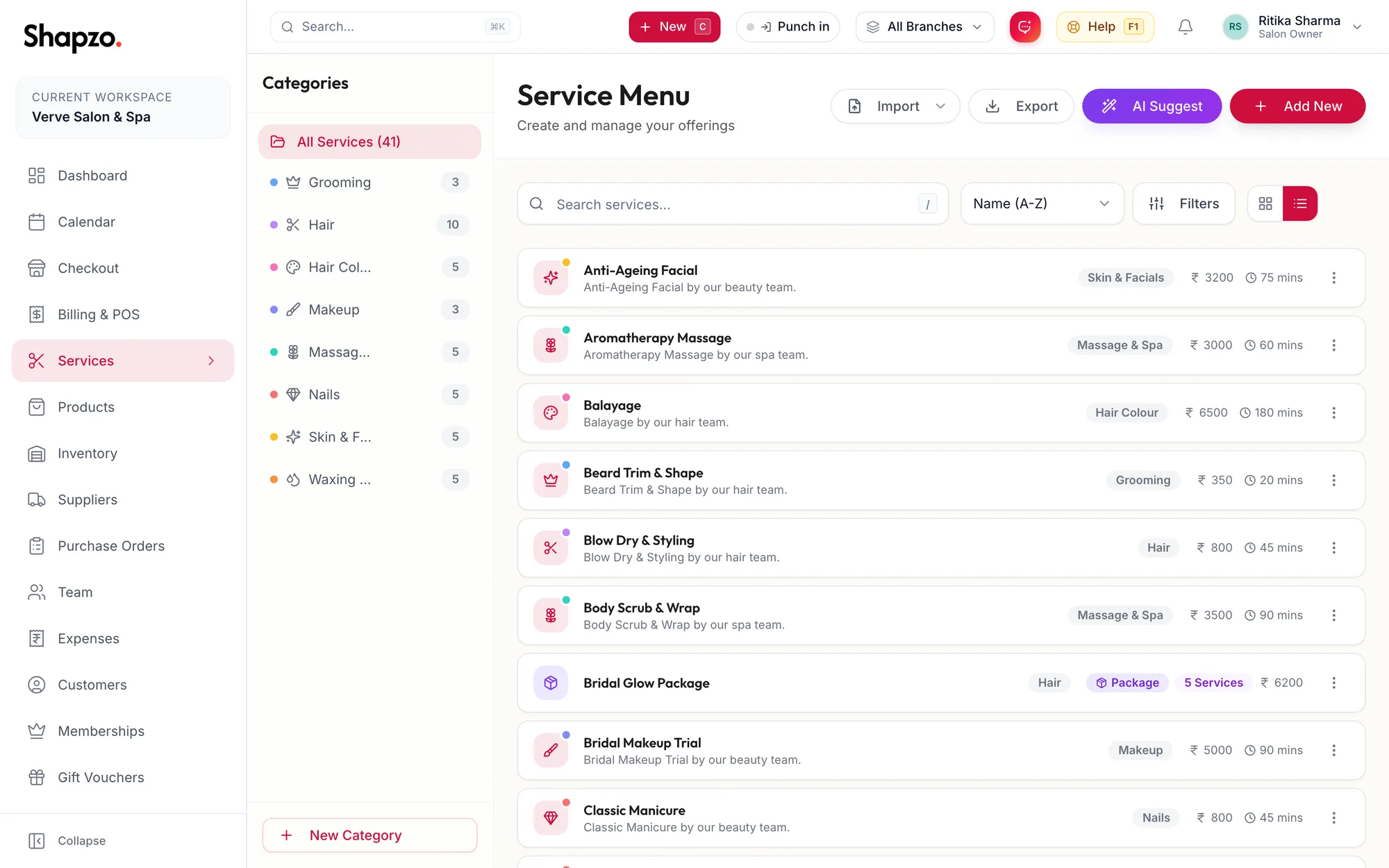Select All Services (41) category
The width and height of the screenshot is (1389, 868).
[x=369, y=142]
